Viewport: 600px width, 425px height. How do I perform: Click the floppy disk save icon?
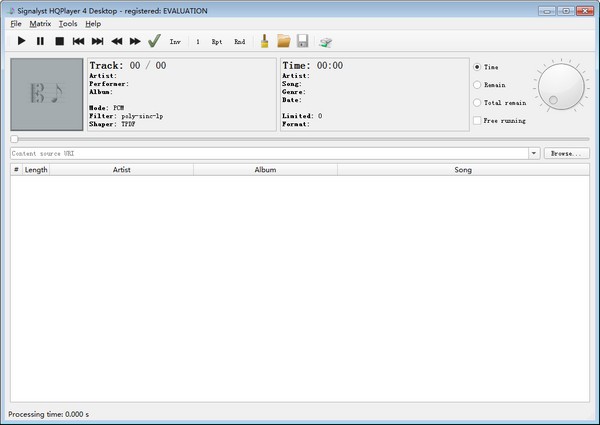coord(302,41)
